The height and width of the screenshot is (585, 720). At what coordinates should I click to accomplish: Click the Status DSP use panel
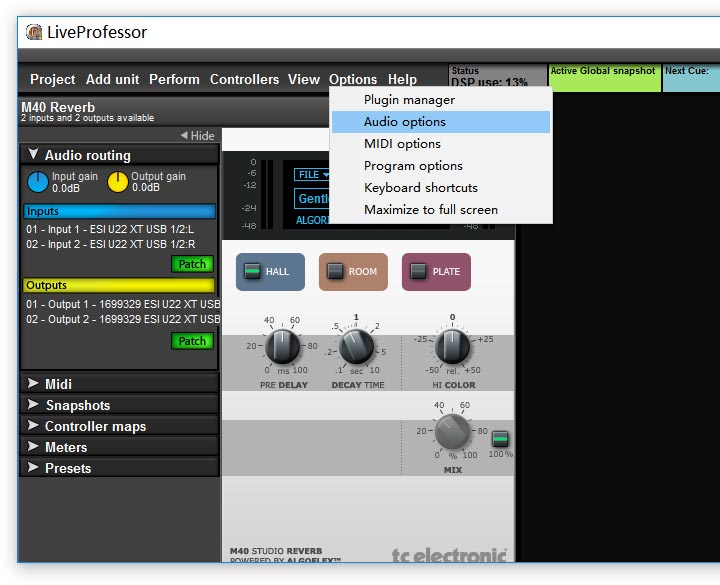tap(497, 76)
